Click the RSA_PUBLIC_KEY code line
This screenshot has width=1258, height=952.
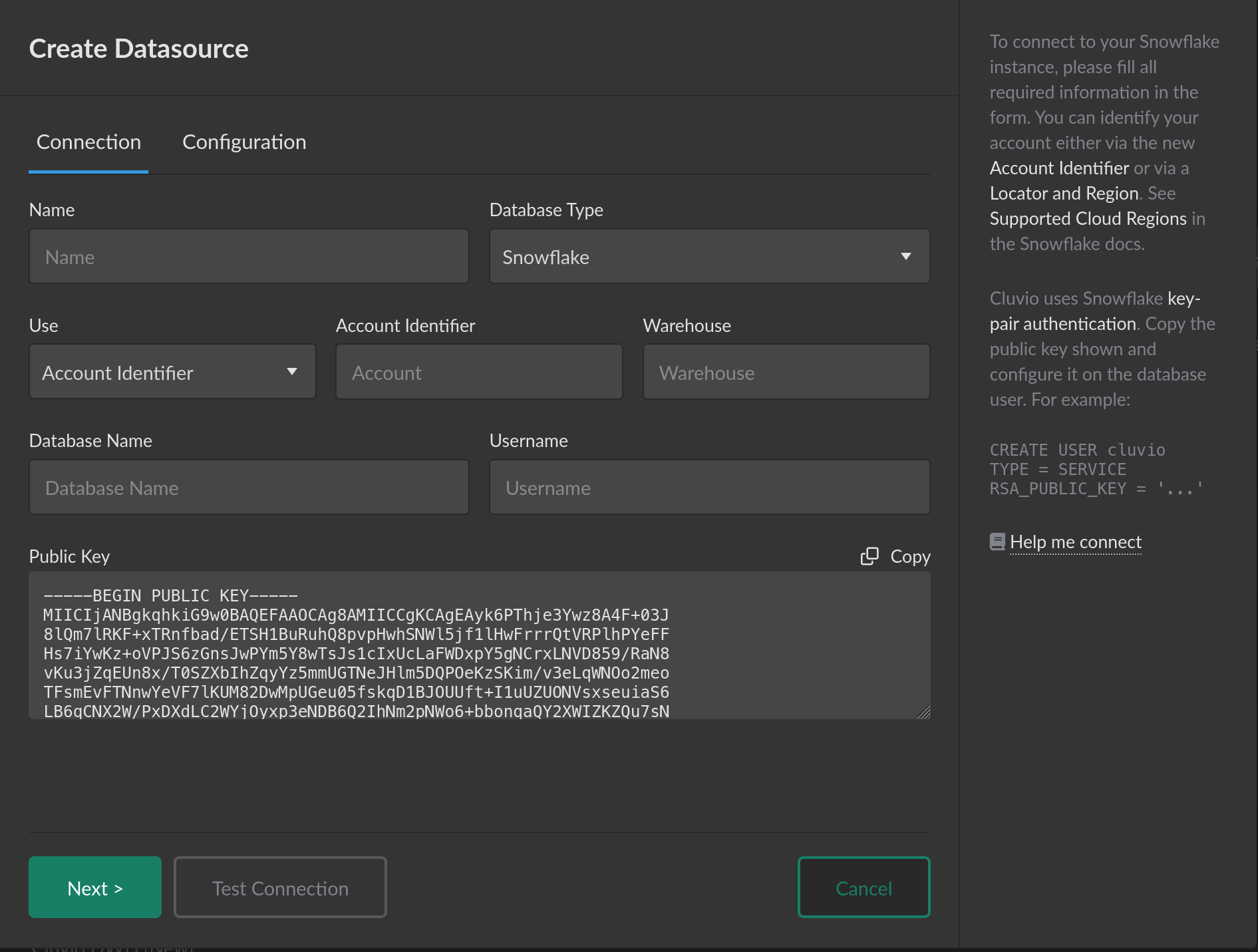(1096, 488)
